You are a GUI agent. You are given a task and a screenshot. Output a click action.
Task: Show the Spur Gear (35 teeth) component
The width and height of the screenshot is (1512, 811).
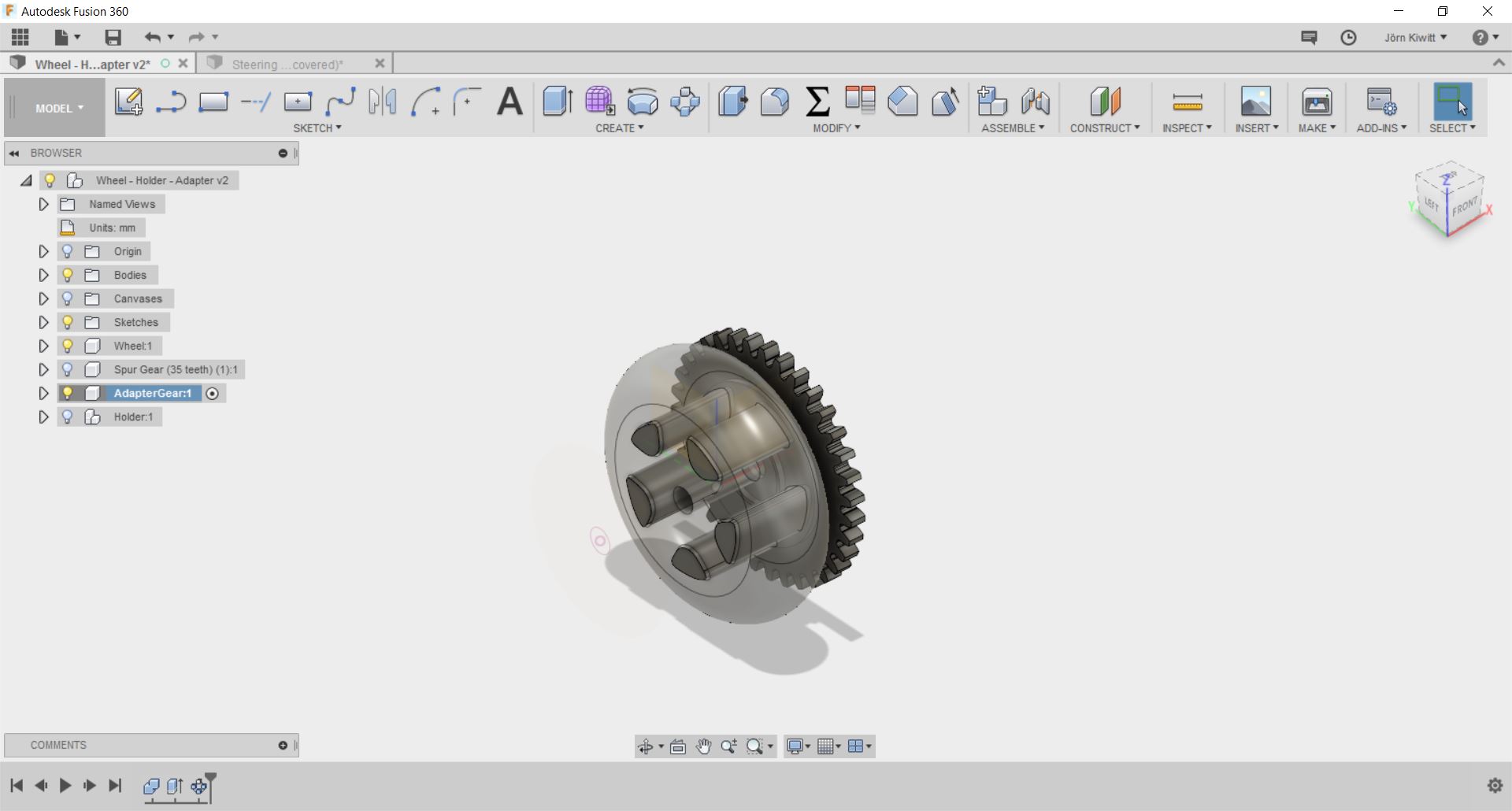[x=68, y=369]
